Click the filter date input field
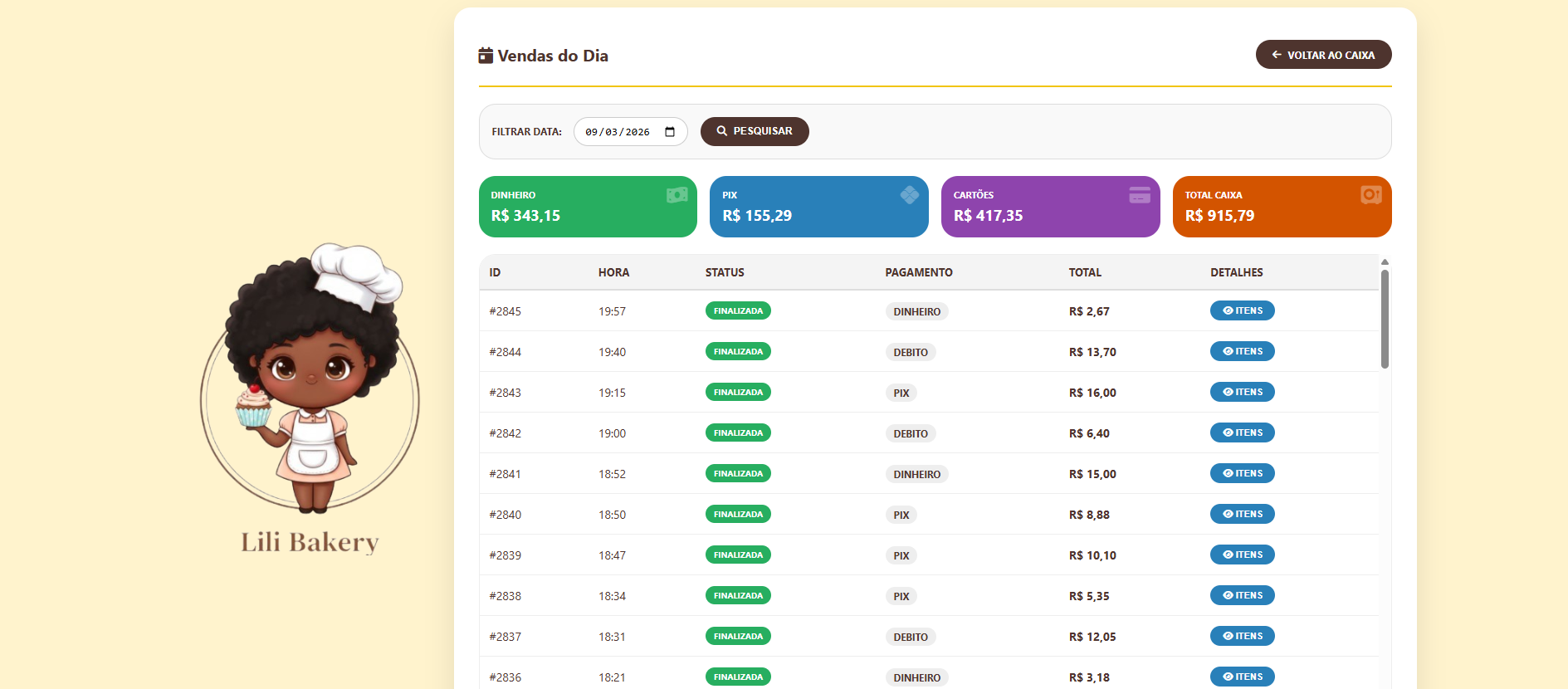1568x689 pixels. point(630,132)
